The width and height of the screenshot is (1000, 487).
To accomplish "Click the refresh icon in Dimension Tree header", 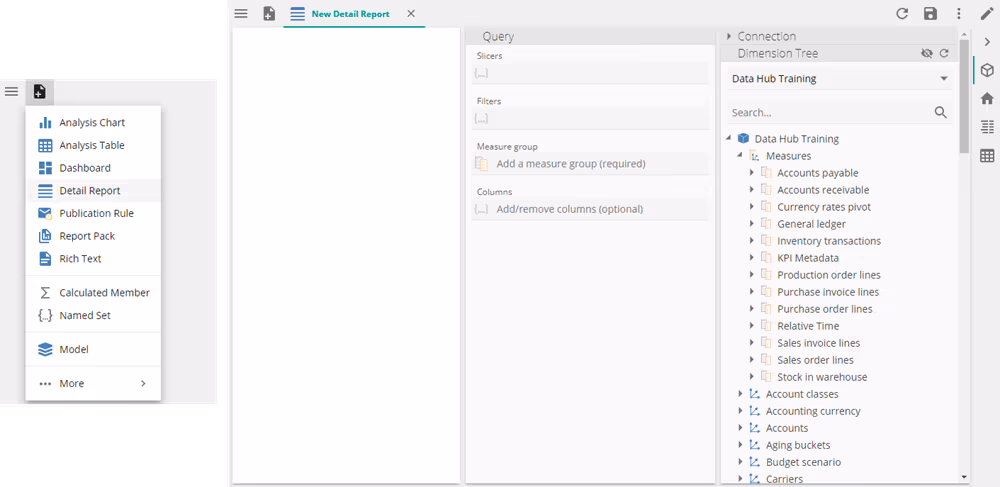I will (943, 53).
